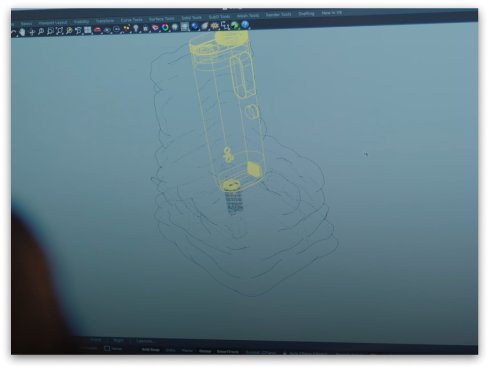489x369 pixels.
Task: Select the Pan hand tool
Action: [x=22, y=32]
